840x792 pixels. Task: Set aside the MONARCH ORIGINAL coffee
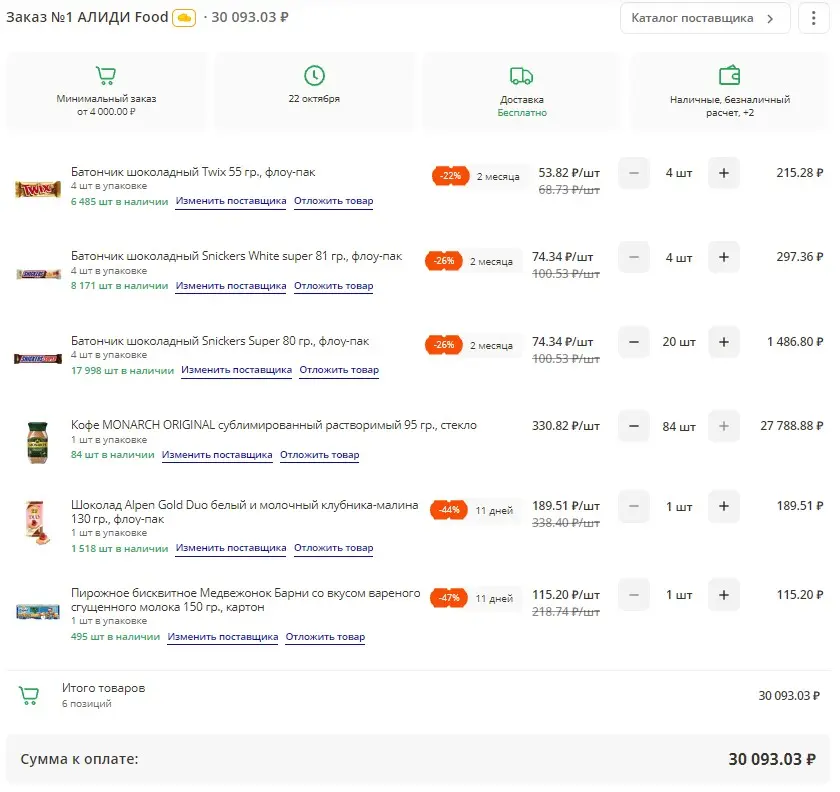(320, 455)
